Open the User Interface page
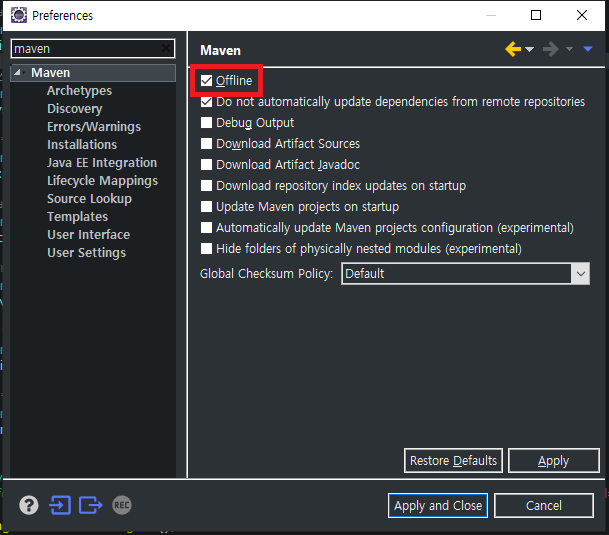The image size is (609, 535). click(x=89, y=235)
